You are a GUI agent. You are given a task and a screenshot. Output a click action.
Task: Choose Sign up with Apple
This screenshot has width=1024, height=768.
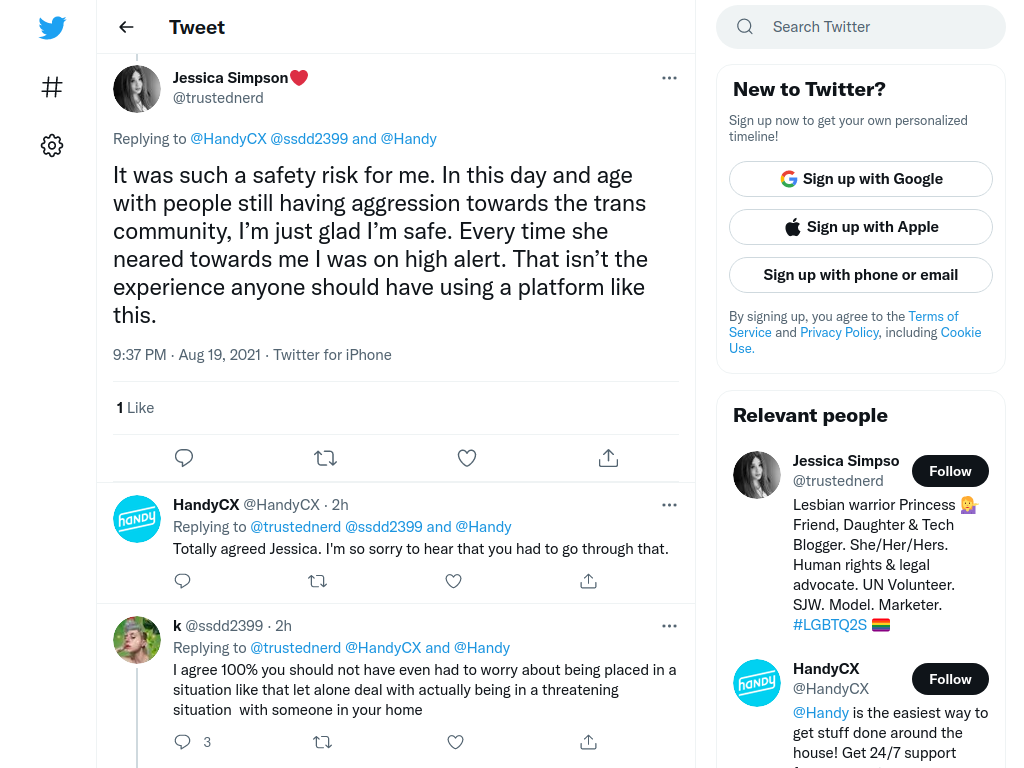pyautogui.click(x=861, y=227)
